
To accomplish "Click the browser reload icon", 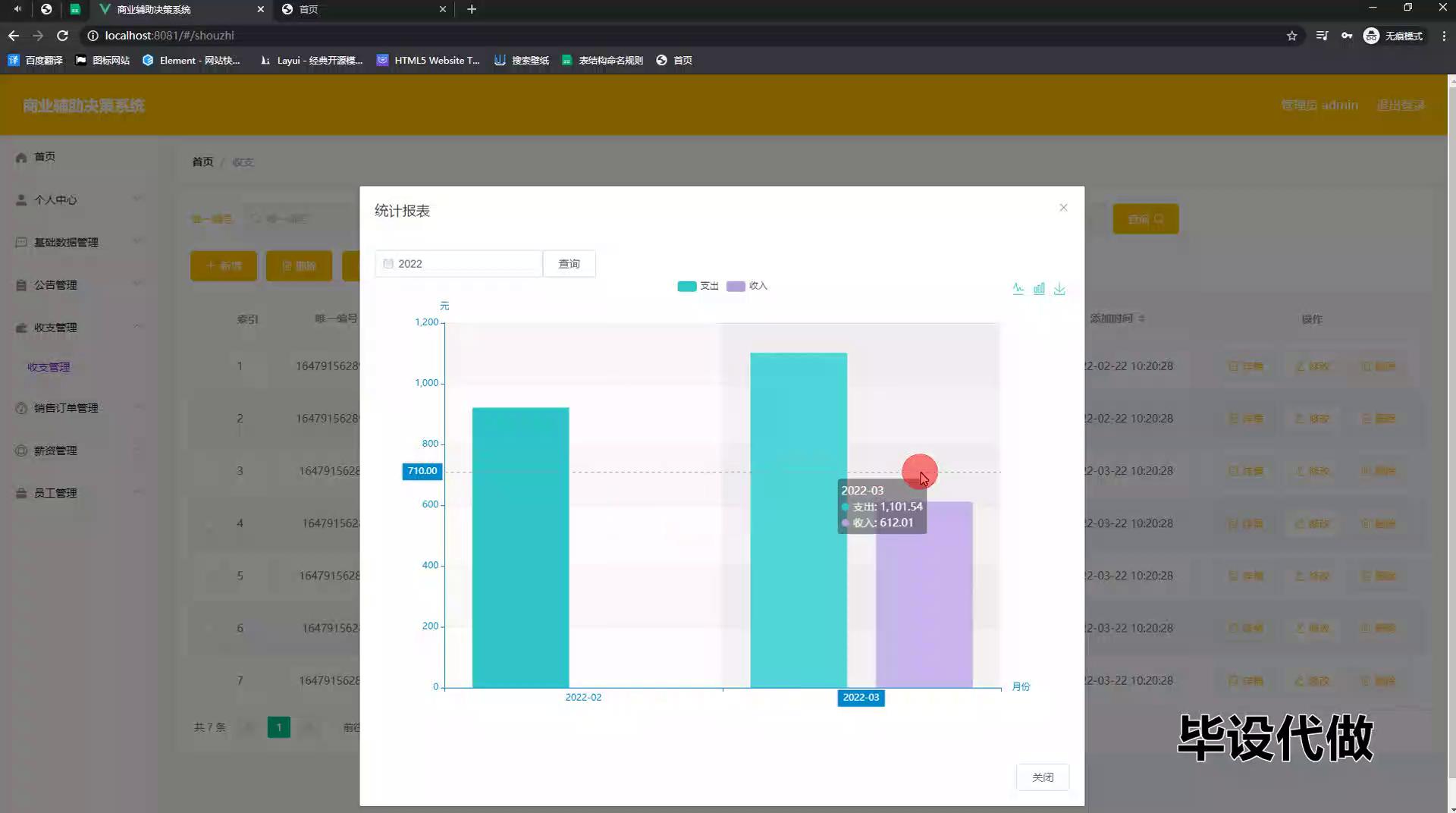I will 63,36.
